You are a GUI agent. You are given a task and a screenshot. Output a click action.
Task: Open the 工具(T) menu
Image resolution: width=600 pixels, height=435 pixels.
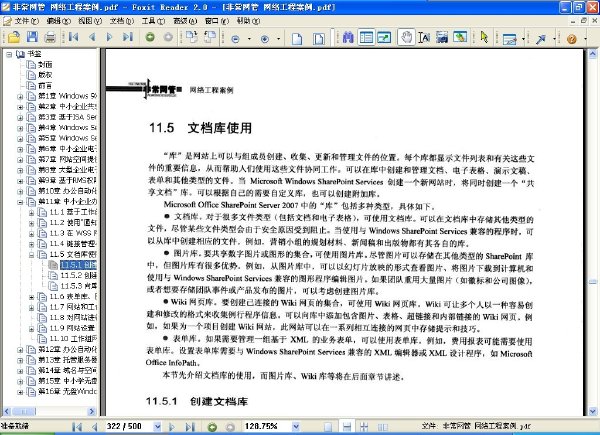pos(153,21)
